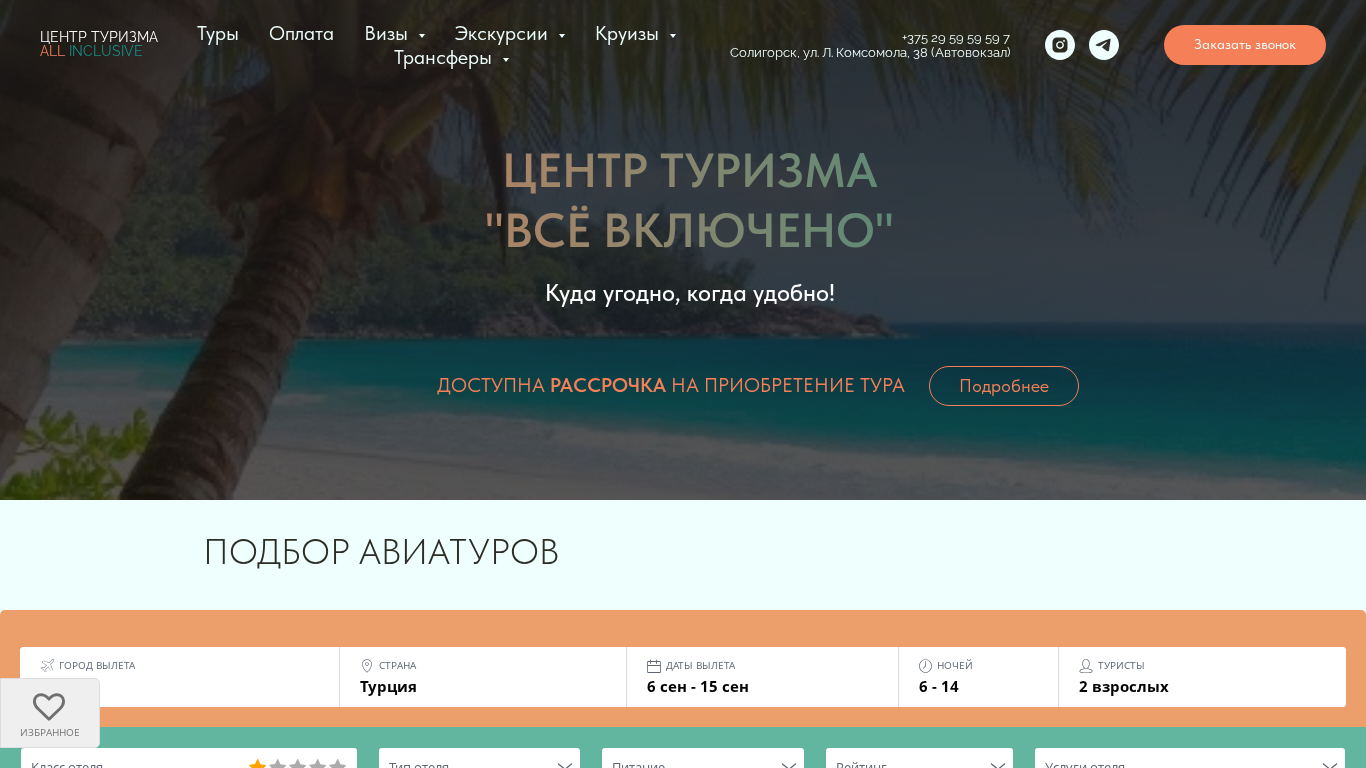Click the location pin icon beside Страна

click(x=366, y=665)
